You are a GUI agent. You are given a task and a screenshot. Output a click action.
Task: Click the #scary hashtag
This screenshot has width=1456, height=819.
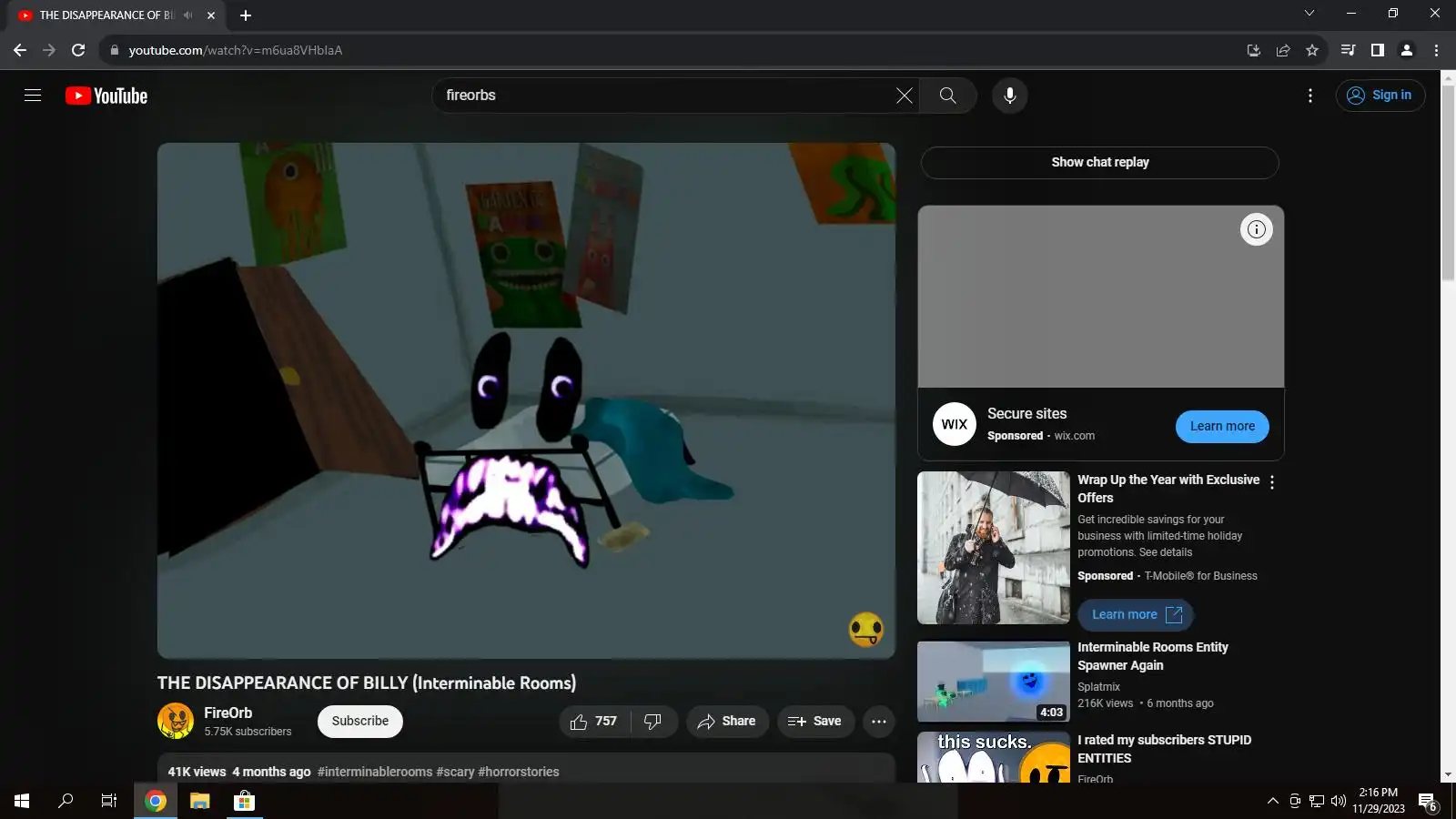click(x=455, y=772)
